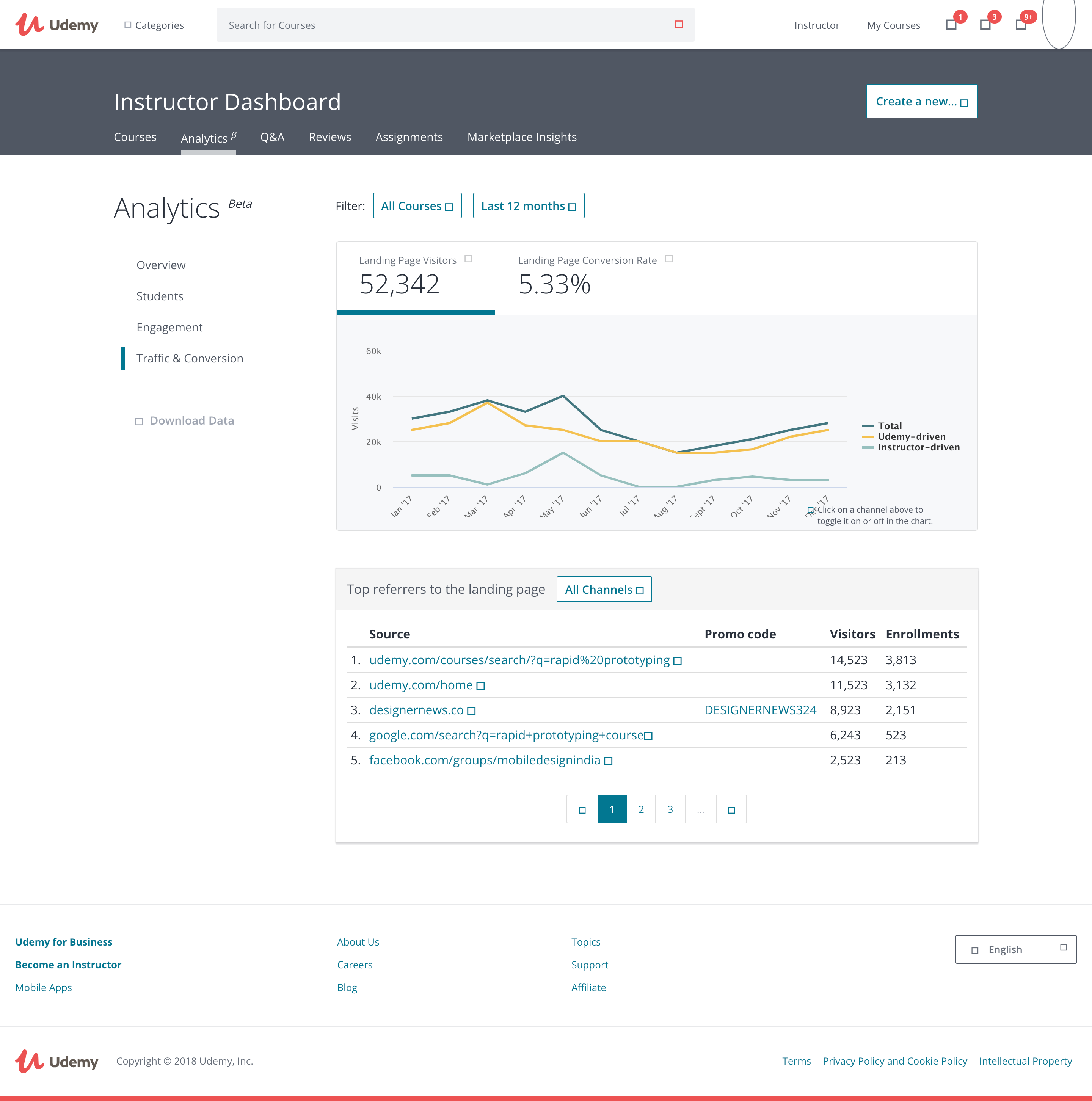
Task: Open external link icon for designernews.co
Action: (471, 711)
